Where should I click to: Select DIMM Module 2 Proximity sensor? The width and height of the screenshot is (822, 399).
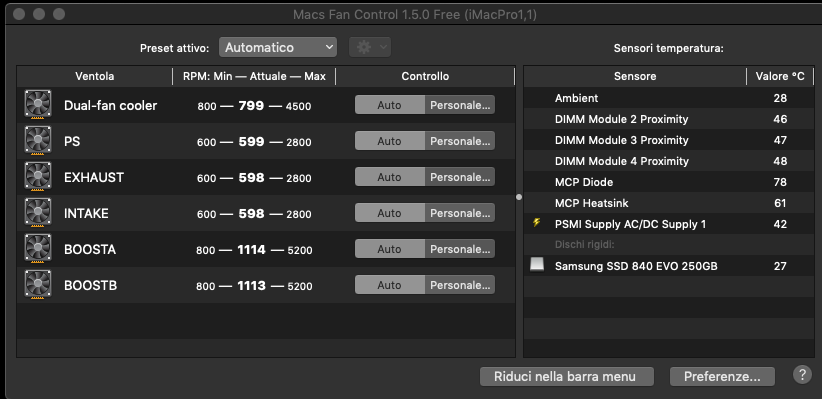pyautogui.click(x=669, y=119)
